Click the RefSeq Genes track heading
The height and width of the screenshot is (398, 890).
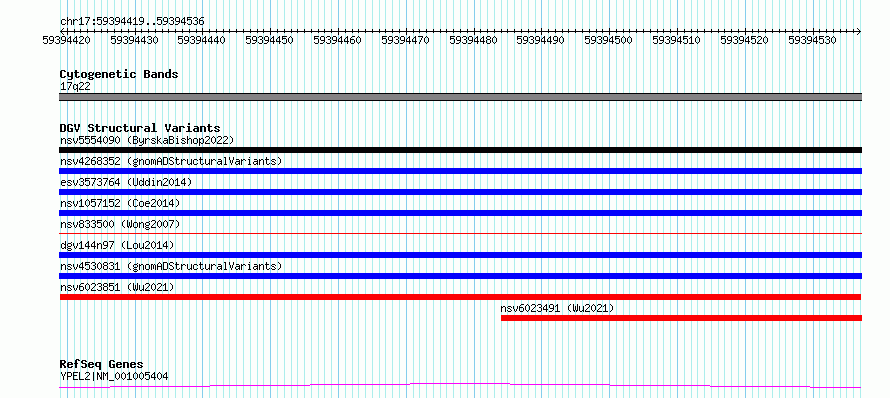click(x=101, y=364)
